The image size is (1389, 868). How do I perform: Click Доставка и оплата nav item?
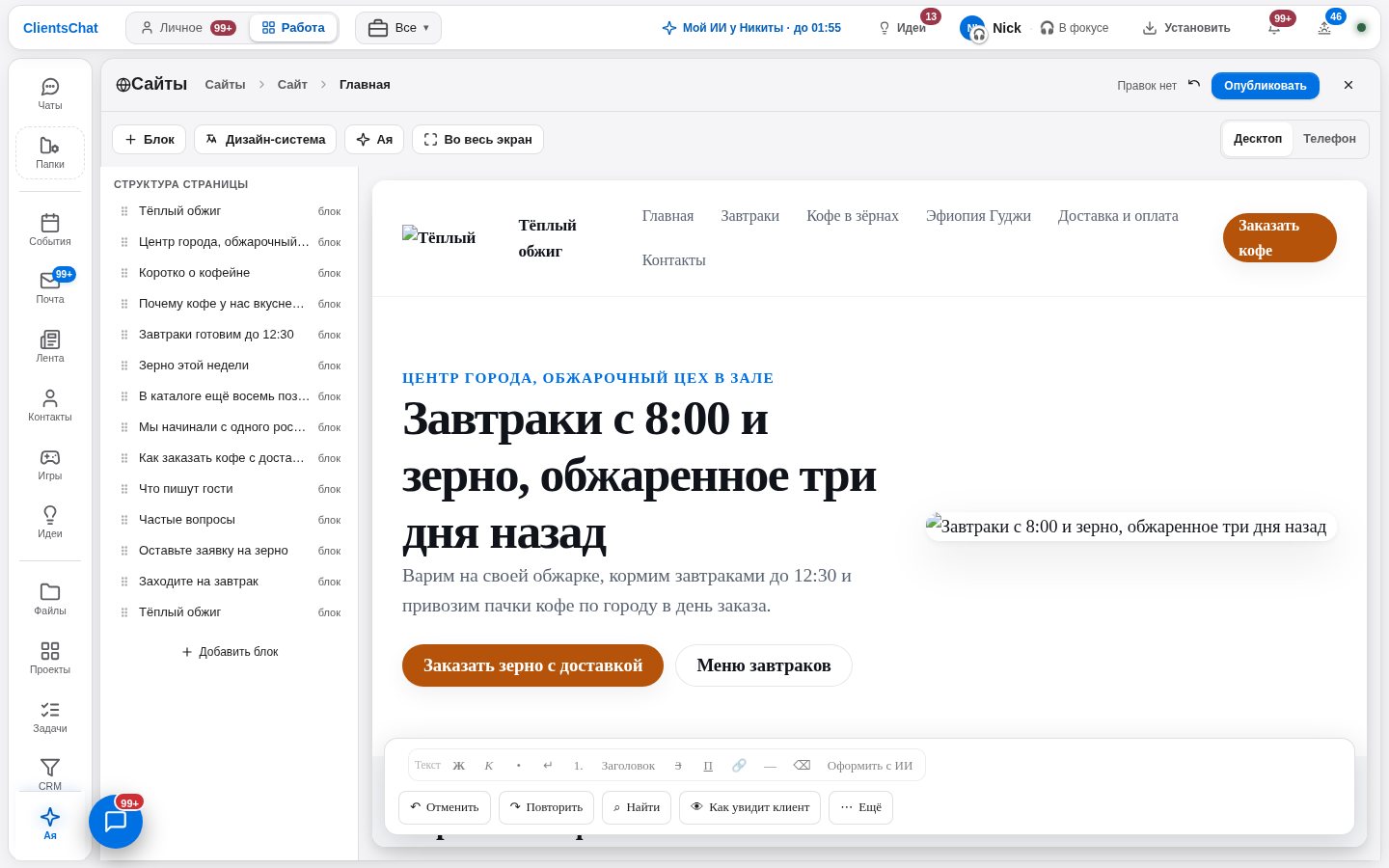click(1118, 216)
